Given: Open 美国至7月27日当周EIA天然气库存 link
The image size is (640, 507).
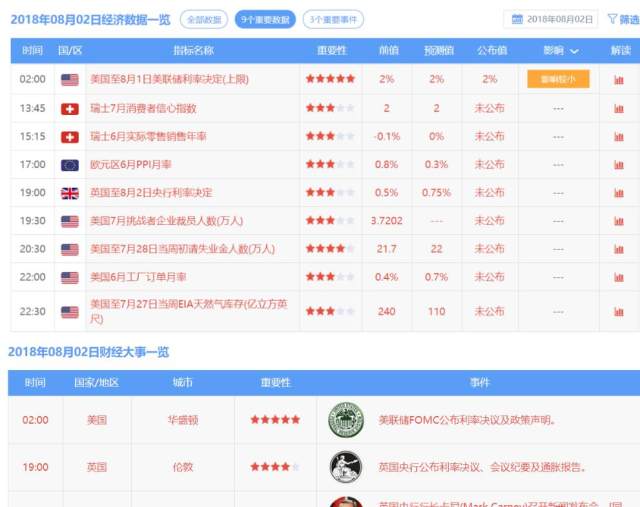Looking at the screenshot, I should (189, 311).
